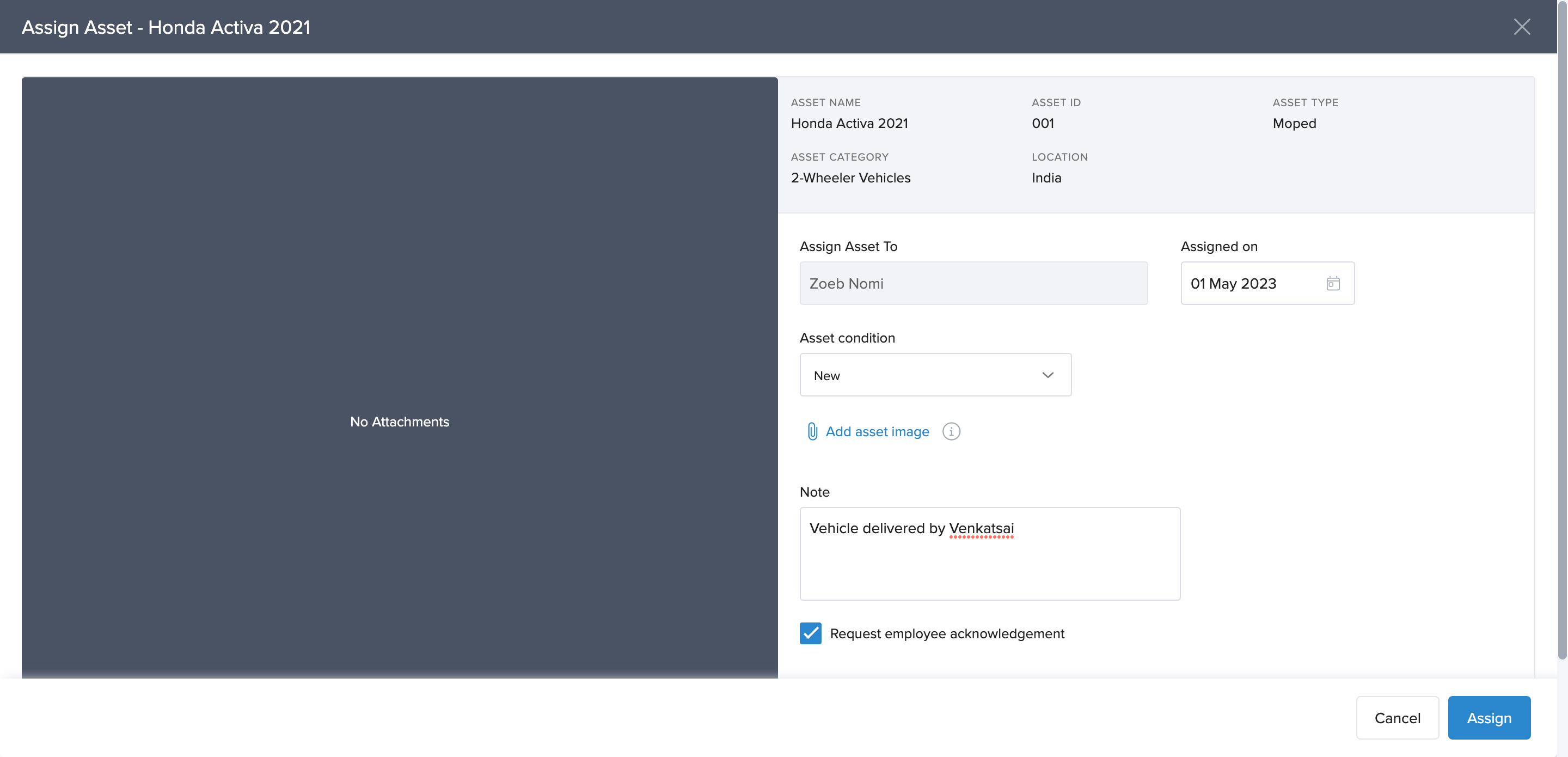1568x757 pixels.
Task: Click the Add asset image link
Action: click(x=877, y=431)
